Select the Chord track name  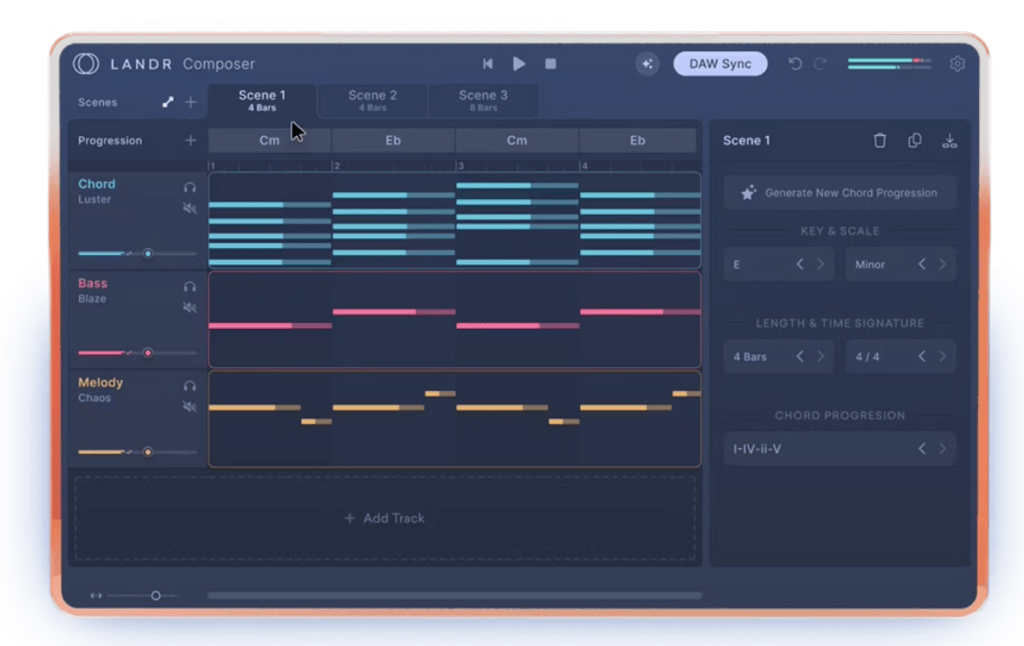point(97,184)
